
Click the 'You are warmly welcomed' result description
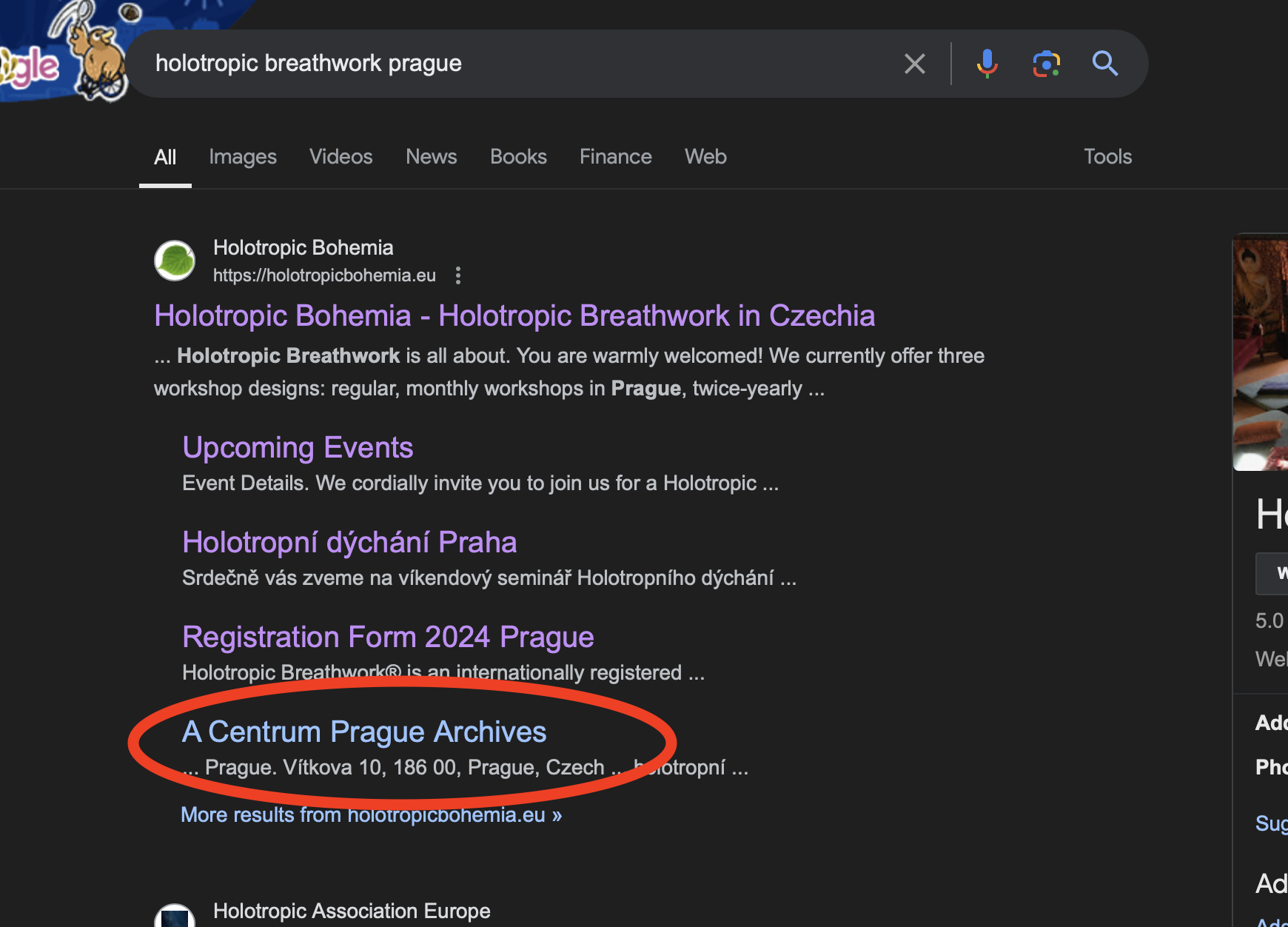(569, 372)
